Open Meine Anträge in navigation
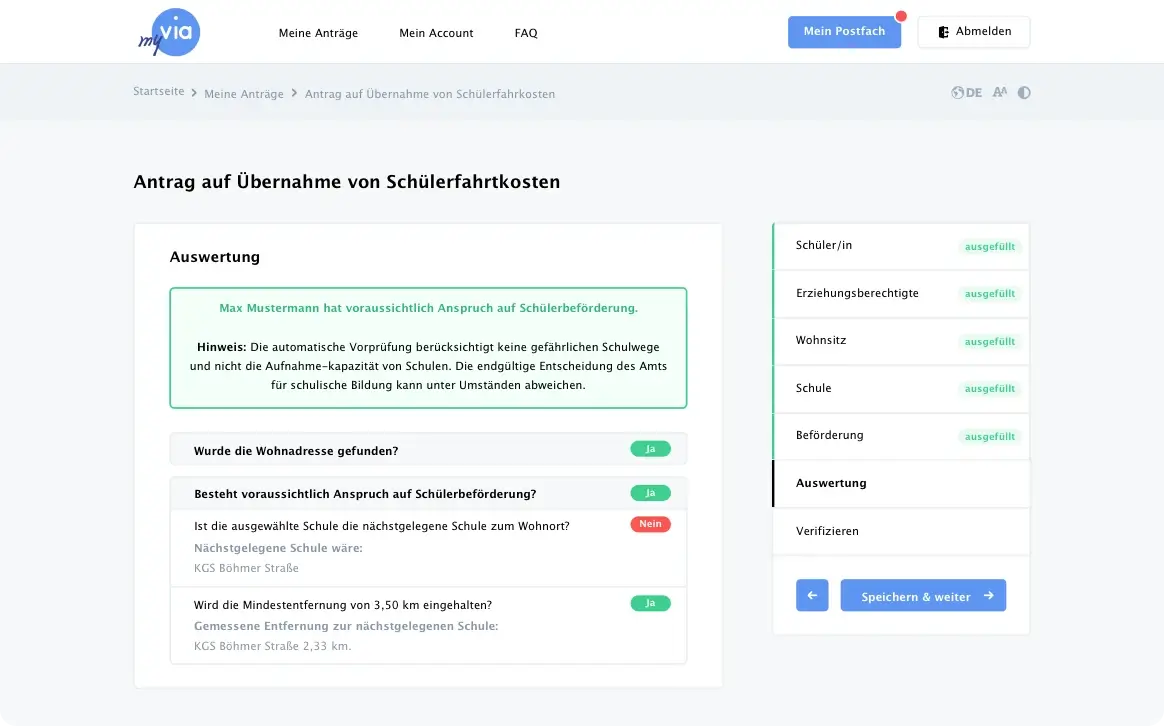Viewport: 1164px width, 726px height. (x=318, y=33)
